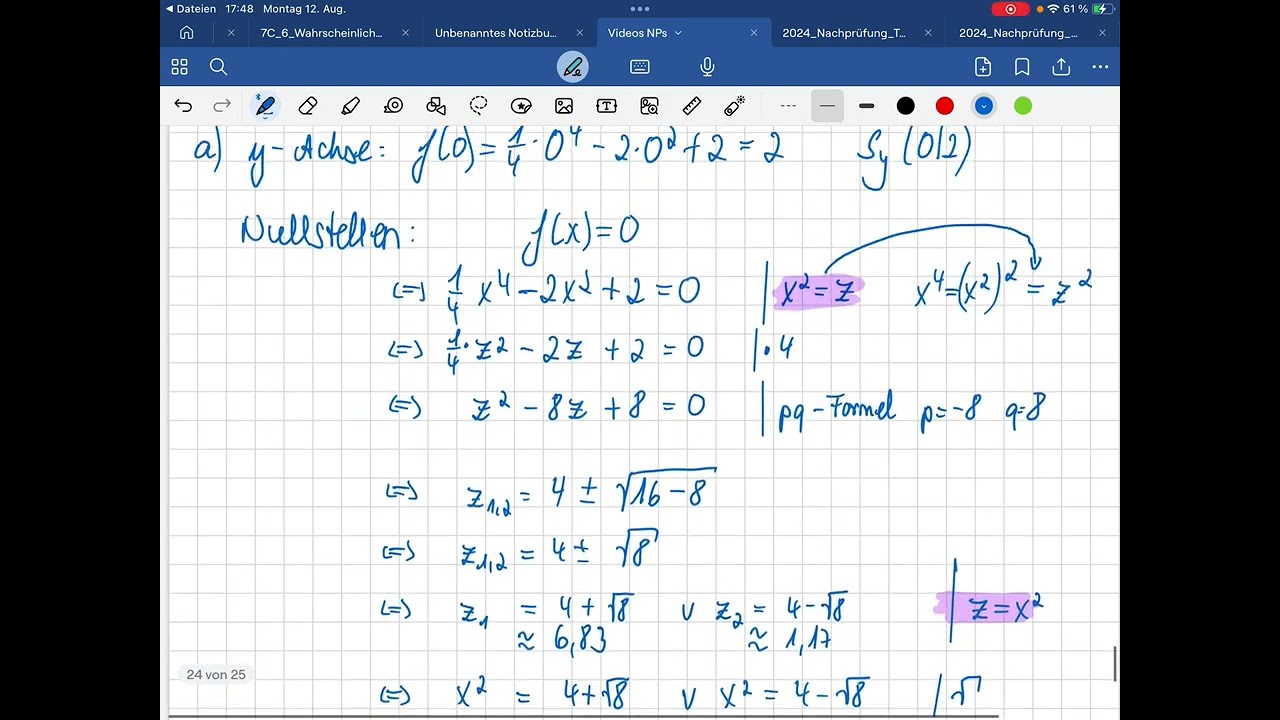
Task: Open search with the magnifier icon
Action: (x=219, y=67)
